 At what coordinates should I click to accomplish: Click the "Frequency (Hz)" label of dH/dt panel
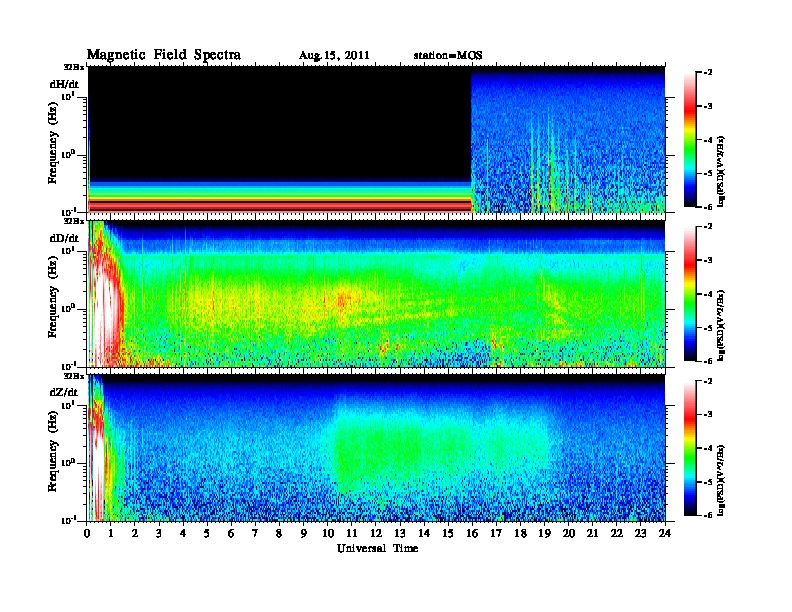click(53, 143)
